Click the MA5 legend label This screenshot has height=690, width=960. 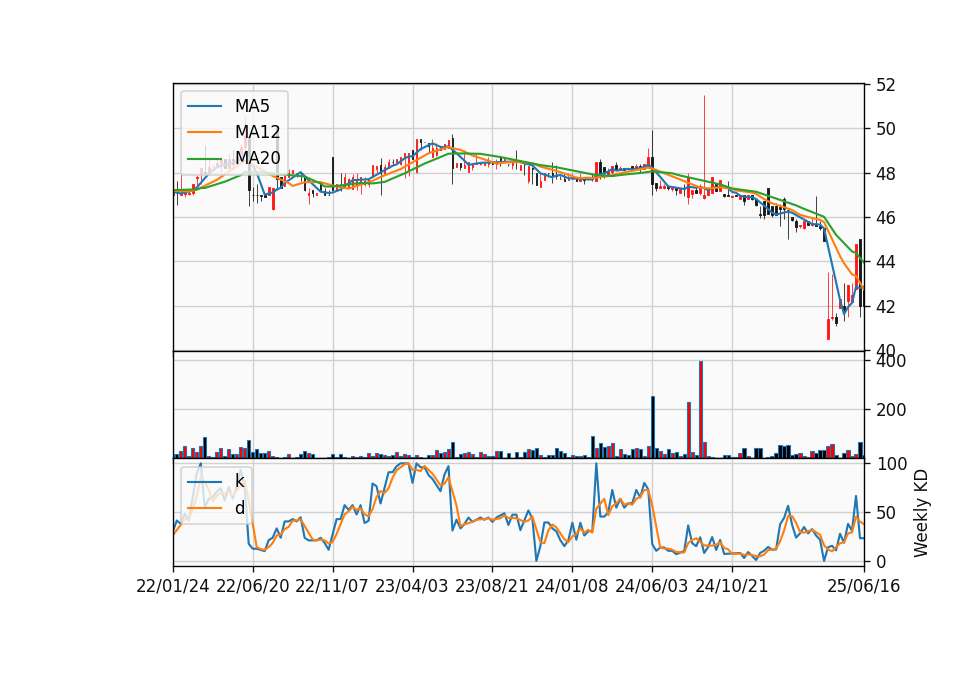252,106
